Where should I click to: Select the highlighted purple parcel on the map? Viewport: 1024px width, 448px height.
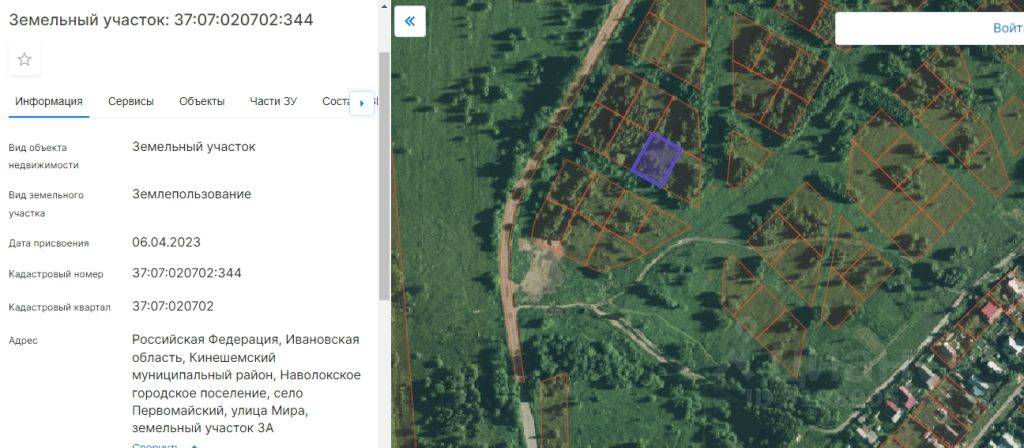[x=657, y=160]
